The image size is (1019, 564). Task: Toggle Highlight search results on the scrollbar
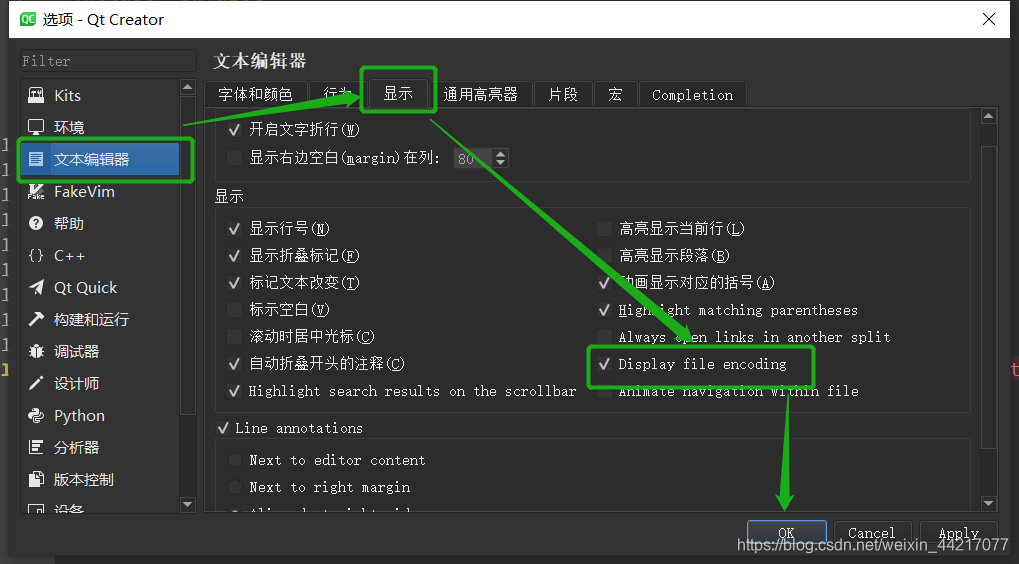point(235,391)
